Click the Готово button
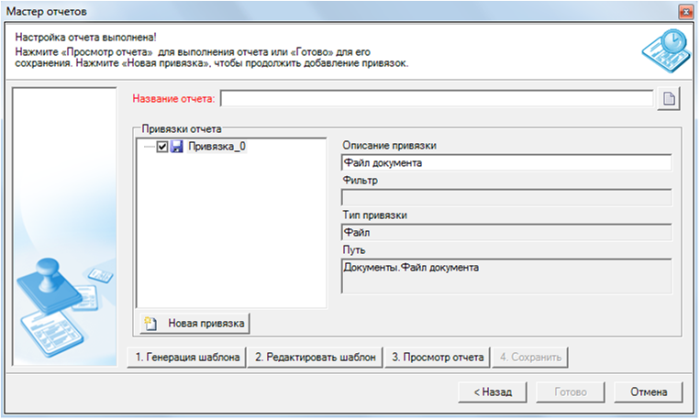The width and height of the screenshot is (700, 419). pyautogui.click(x=569, y=392)
